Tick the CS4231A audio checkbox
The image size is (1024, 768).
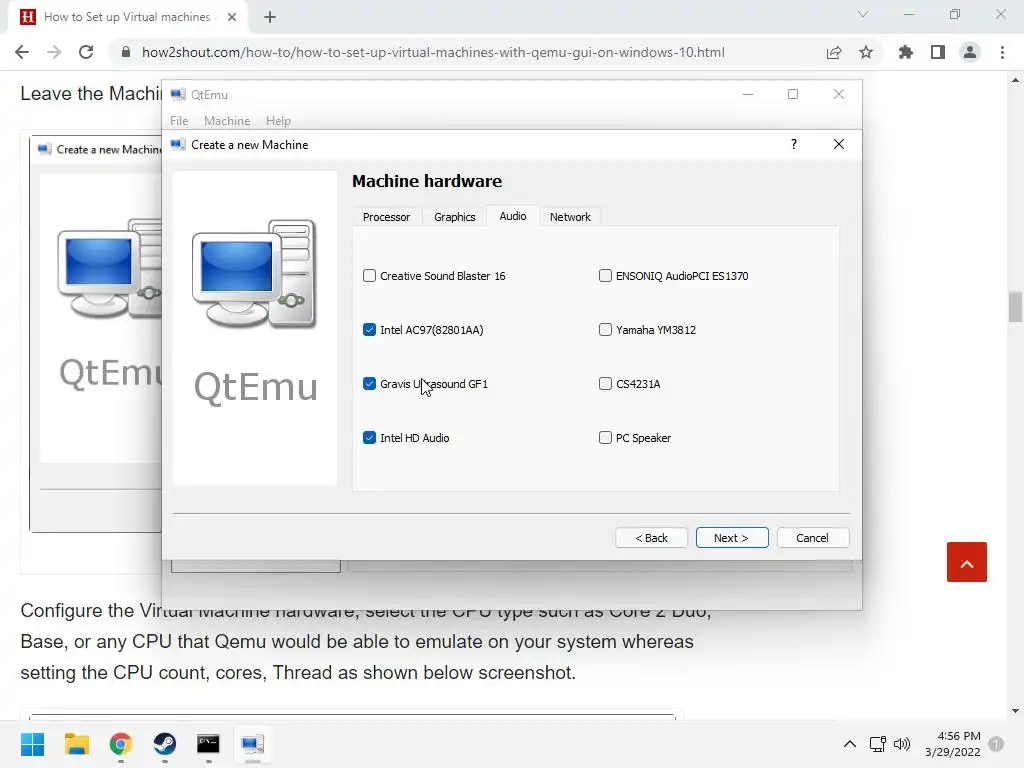[605, 384]
